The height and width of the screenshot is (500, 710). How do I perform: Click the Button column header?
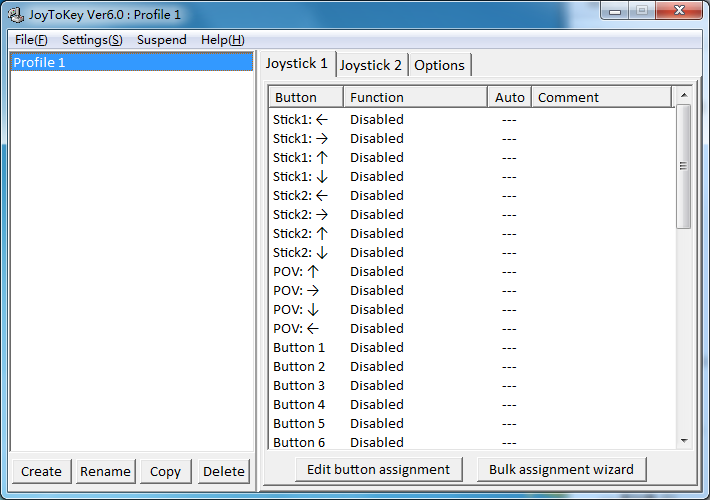(306, 97)
